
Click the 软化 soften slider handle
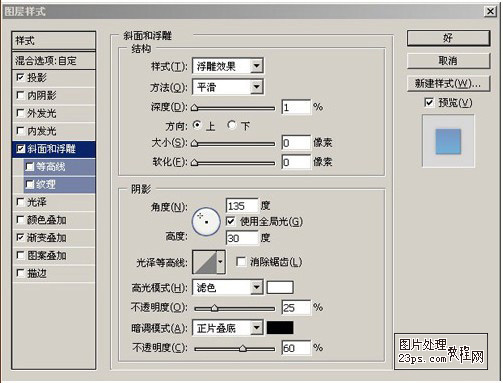(x=195, y=163)
